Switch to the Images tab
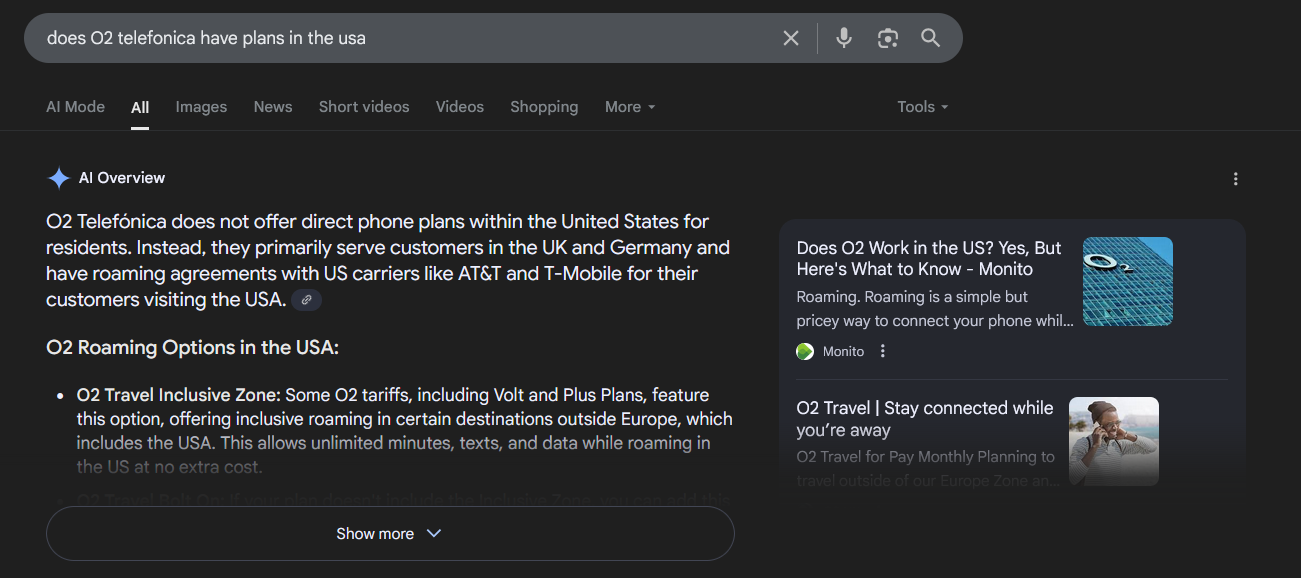The image size is (1301, 578). tap(201, 107)
